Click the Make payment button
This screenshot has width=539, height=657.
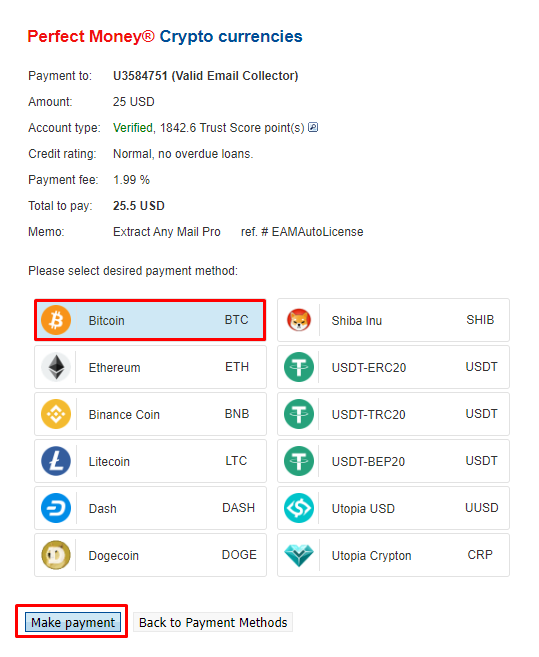(x=73, y=622)
